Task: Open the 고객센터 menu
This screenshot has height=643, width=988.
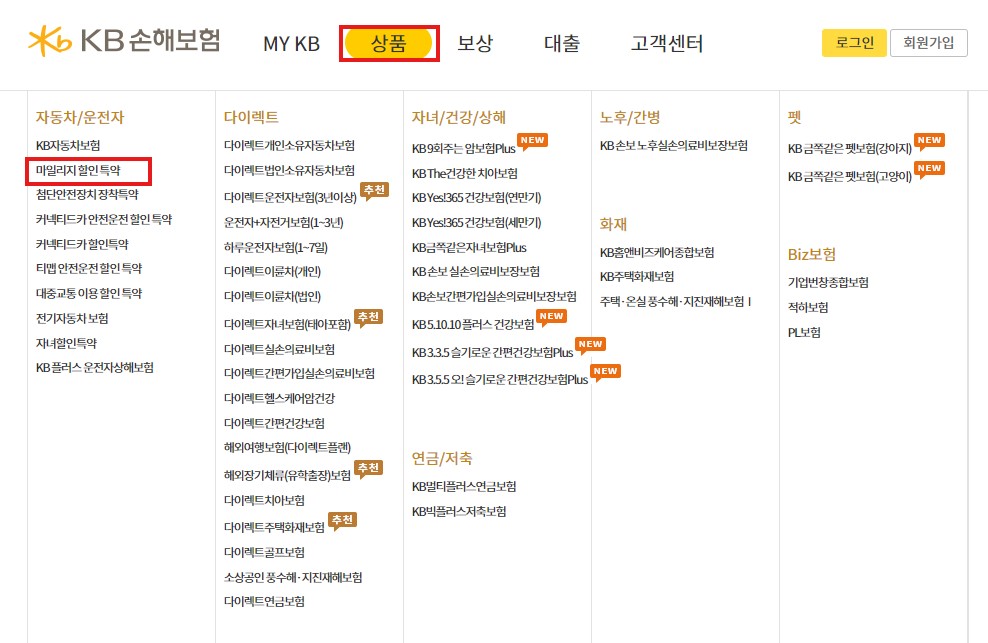Action: pos(667,44)
